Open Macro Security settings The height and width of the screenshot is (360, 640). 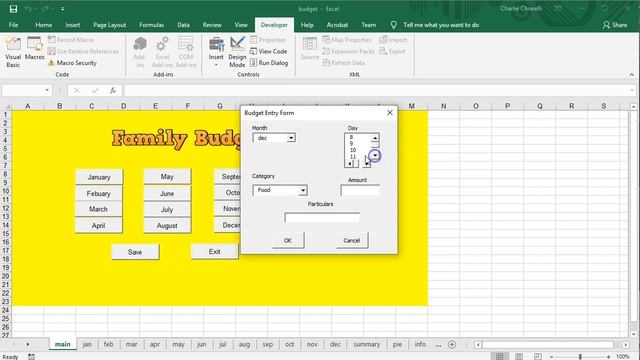click(72, 63)
